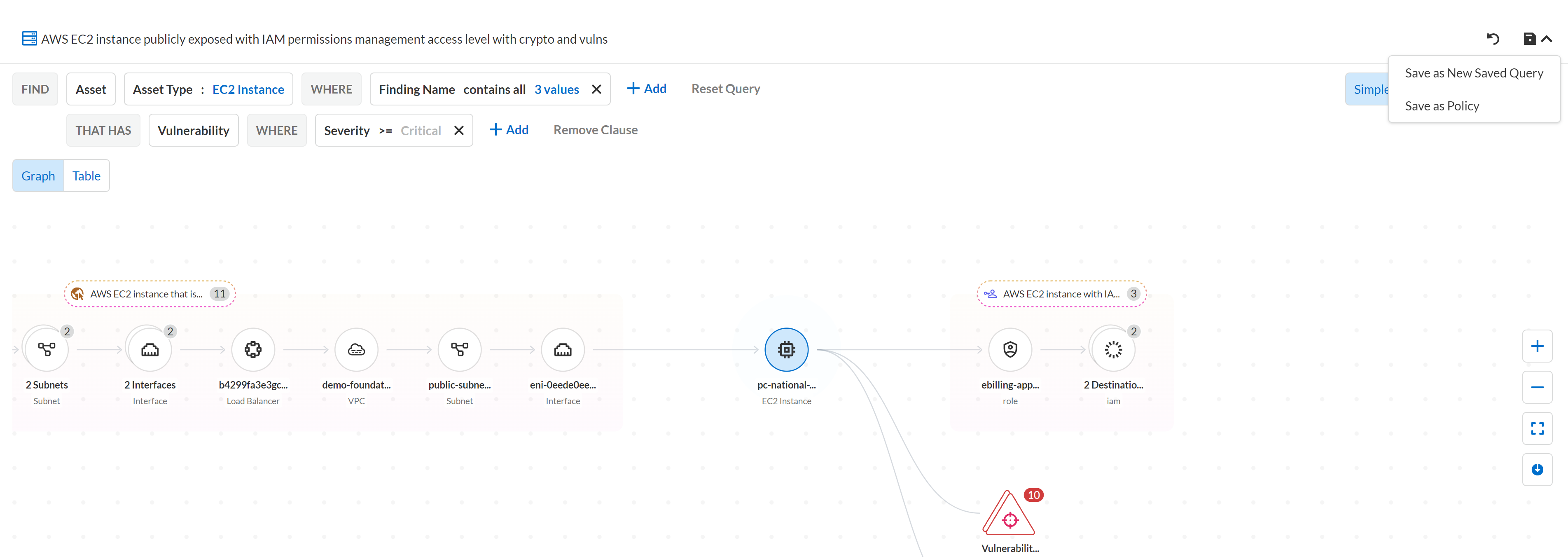
Task: Click the save query disk icon
Action: click(1530, 39)
